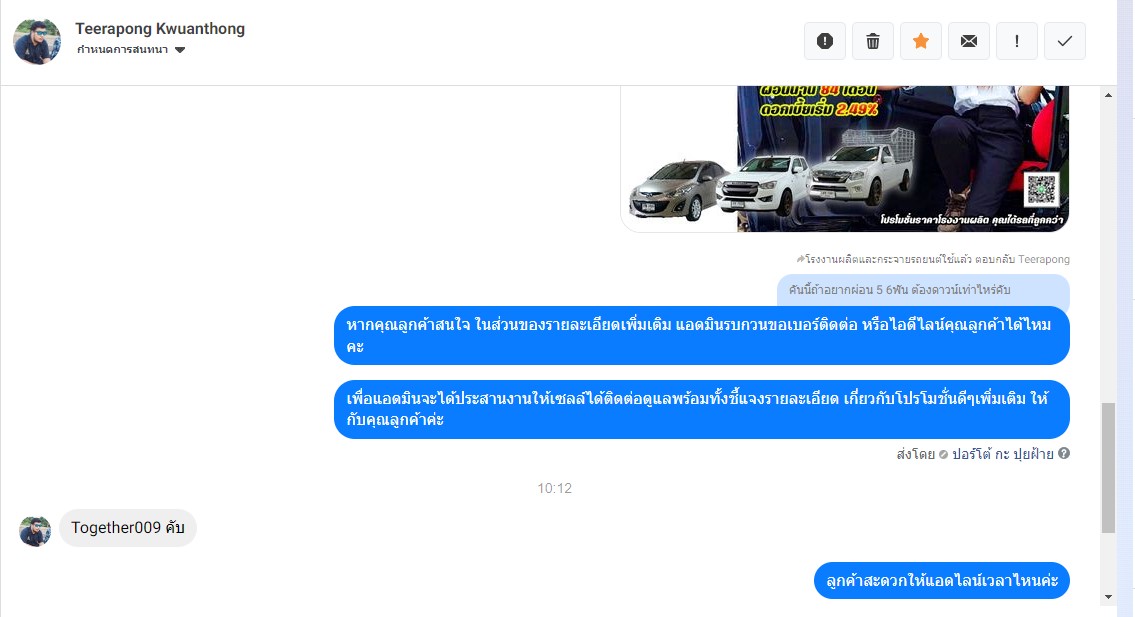Open the กำหนดการสนทนา dropdown arrow
Screen dimensions: 1135x617
pos(180,50)
